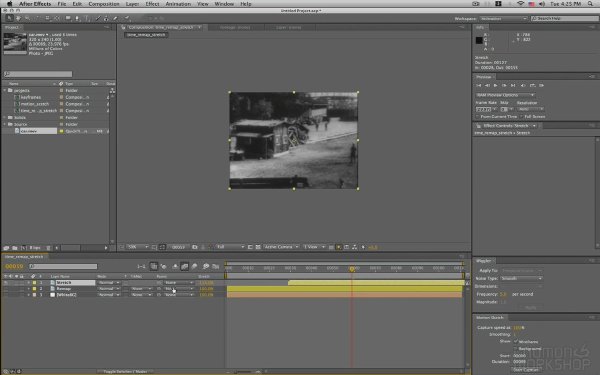The height and width of the screenshot is (375, 600).
Task: Select the Selection arrow tool
Action: click(x=9, y=18)
